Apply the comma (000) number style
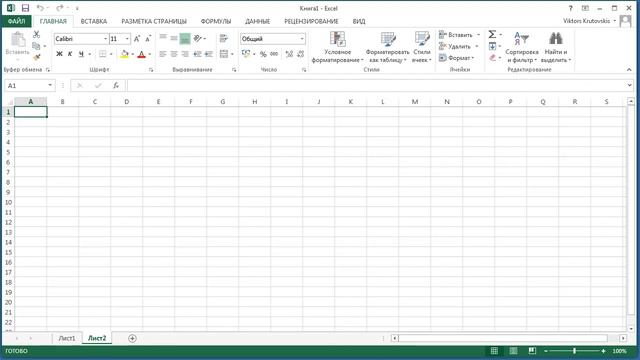The height and width of the screenshot is (360, 640). pyautogui.click(x=274, y=54)
